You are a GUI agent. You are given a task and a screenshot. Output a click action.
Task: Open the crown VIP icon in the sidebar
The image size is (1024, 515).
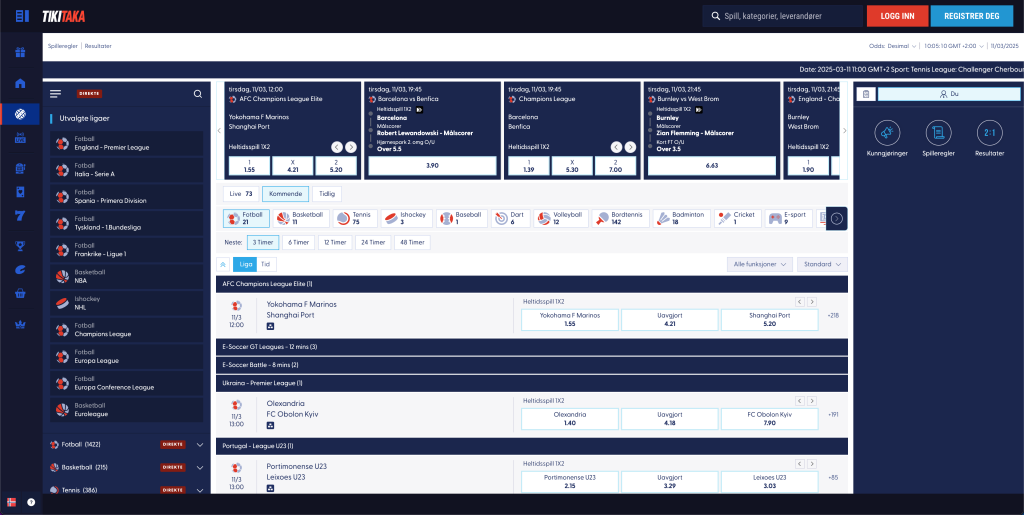tap(20, 324)
